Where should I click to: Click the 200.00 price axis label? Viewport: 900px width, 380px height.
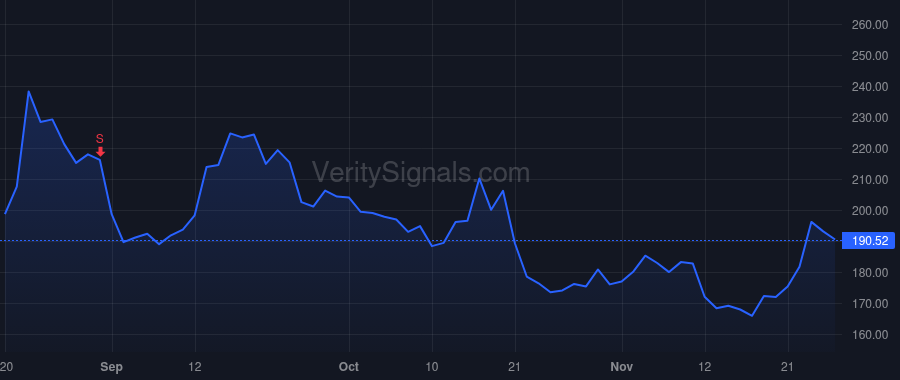tap(870, 211)
